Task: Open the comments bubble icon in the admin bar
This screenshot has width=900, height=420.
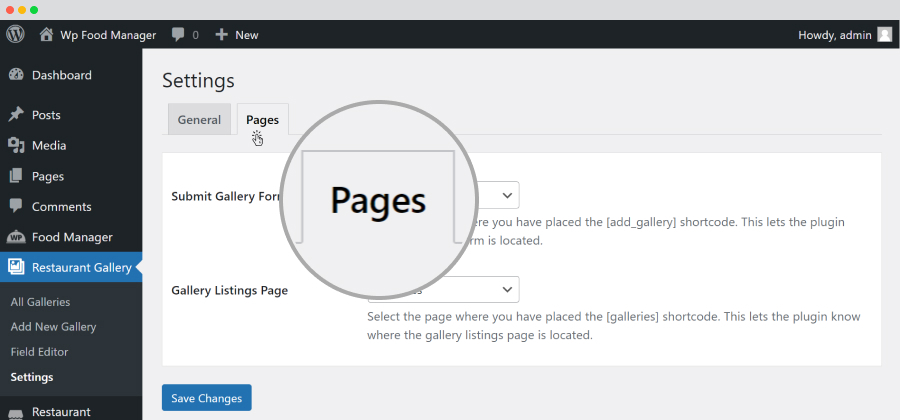Action: pyautogui.click(x=178, y=35)
